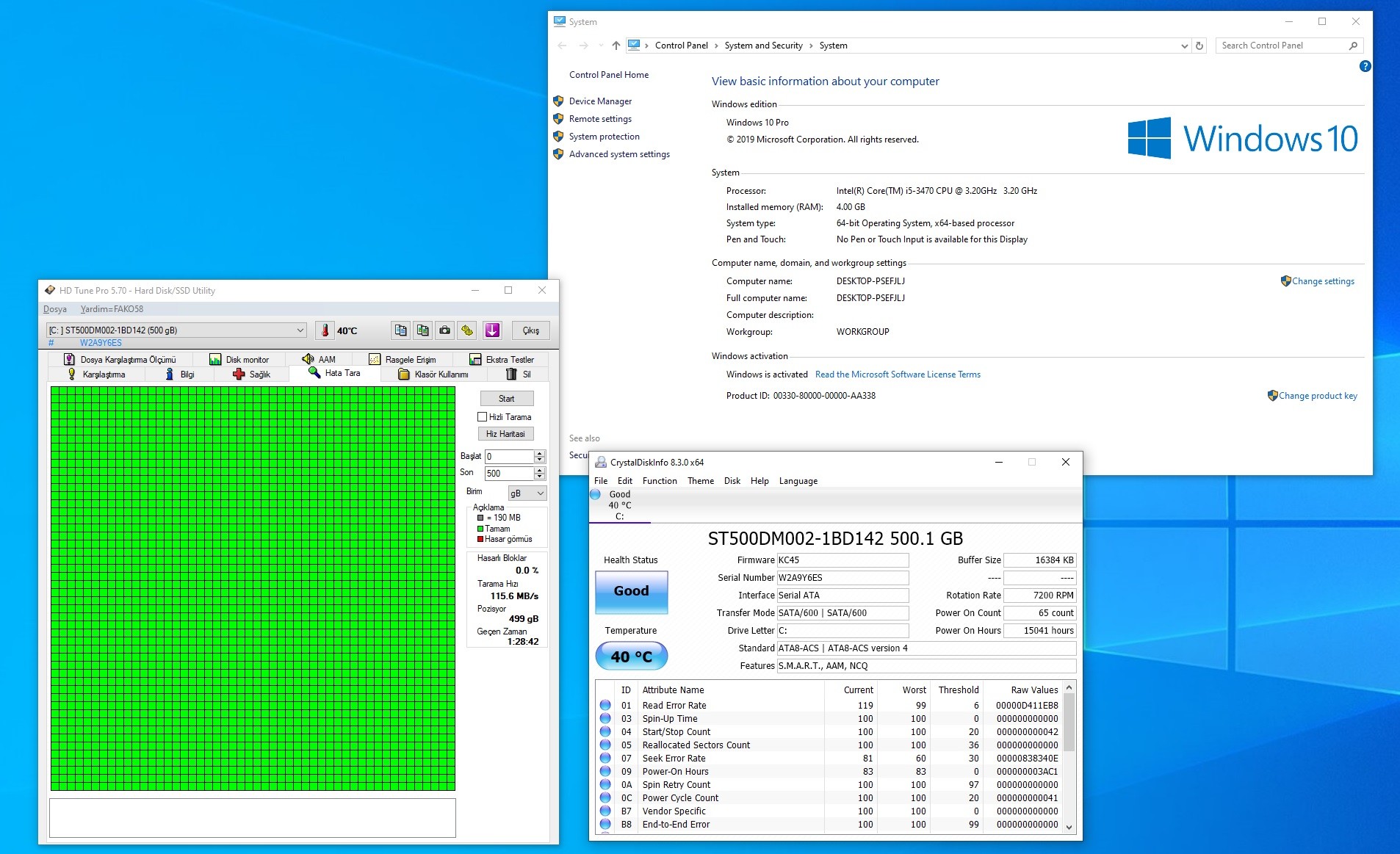Image resolution: width=1400 pixels, height=854 pixels.
Task: Click the Power-On Hours status orb
Action: [605, 772]
